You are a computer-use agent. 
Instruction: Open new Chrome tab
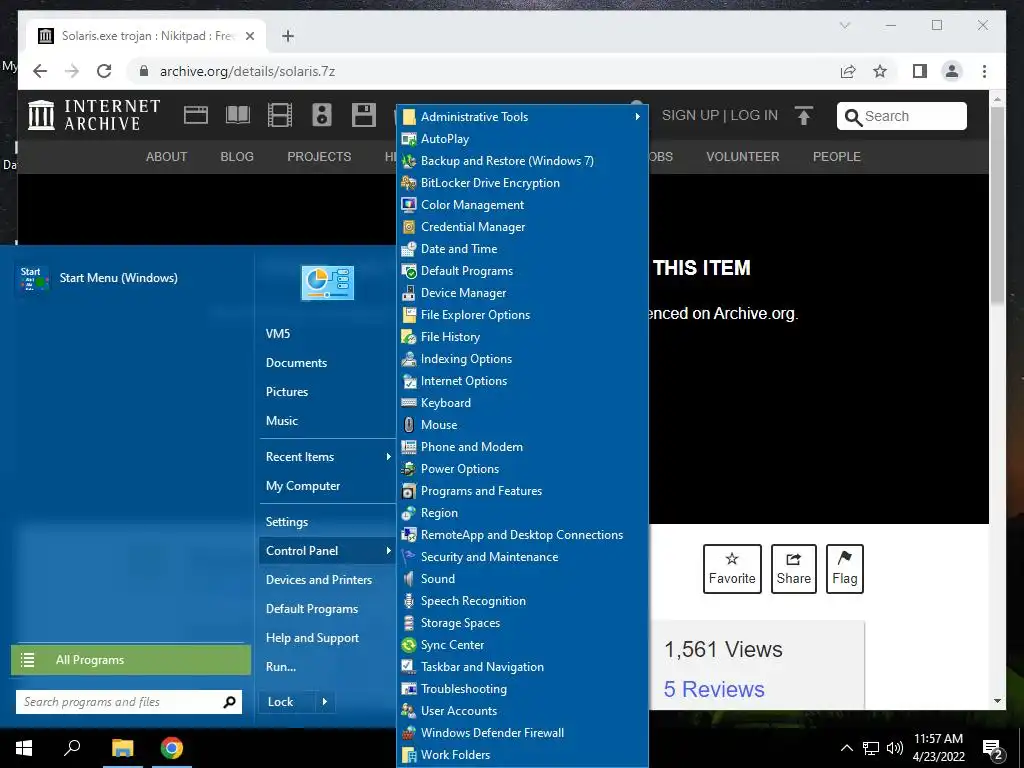(x=288, y=36)
